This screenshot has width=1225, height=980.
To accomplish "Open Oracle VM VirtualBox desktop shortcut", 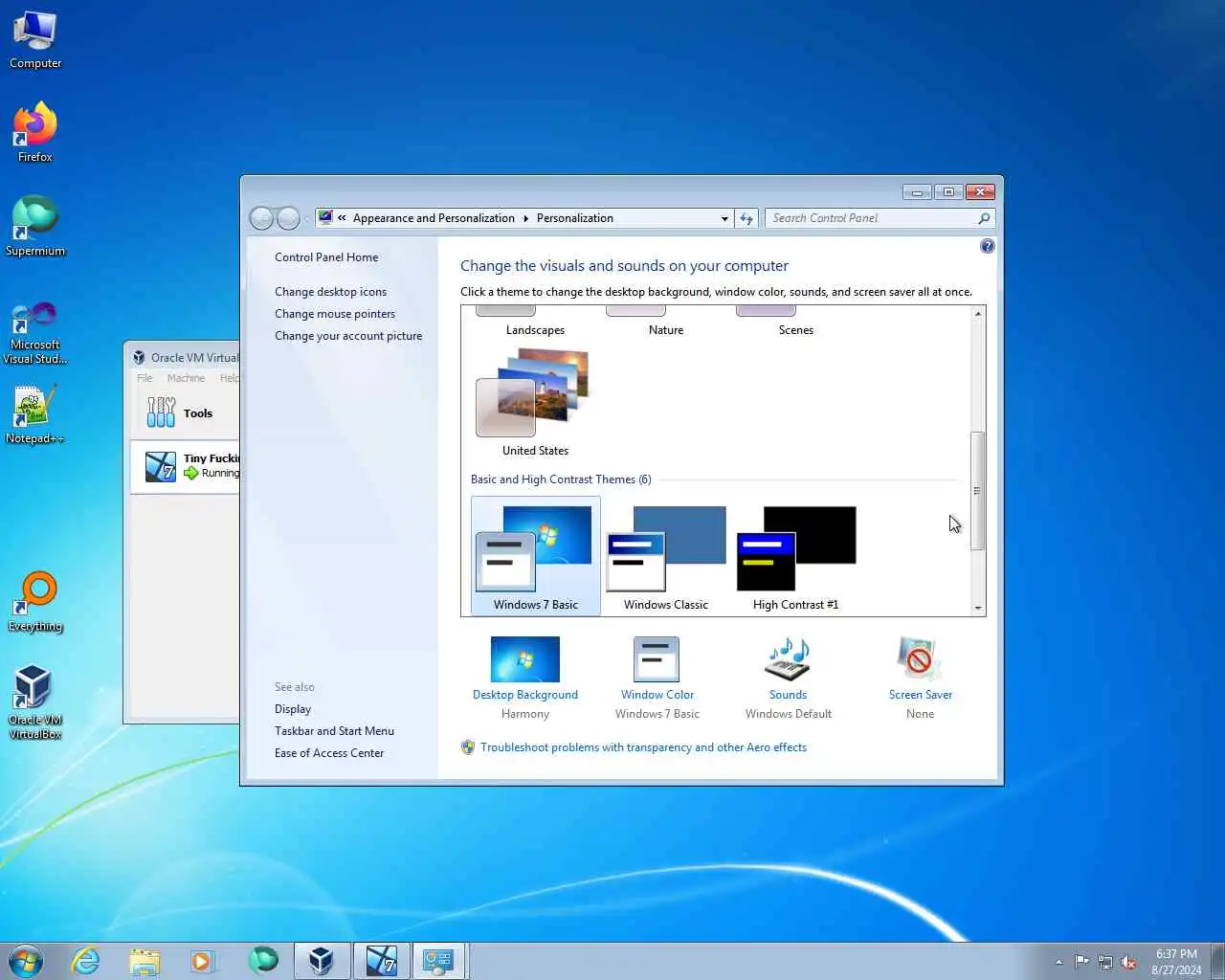I will click(35, 702).
